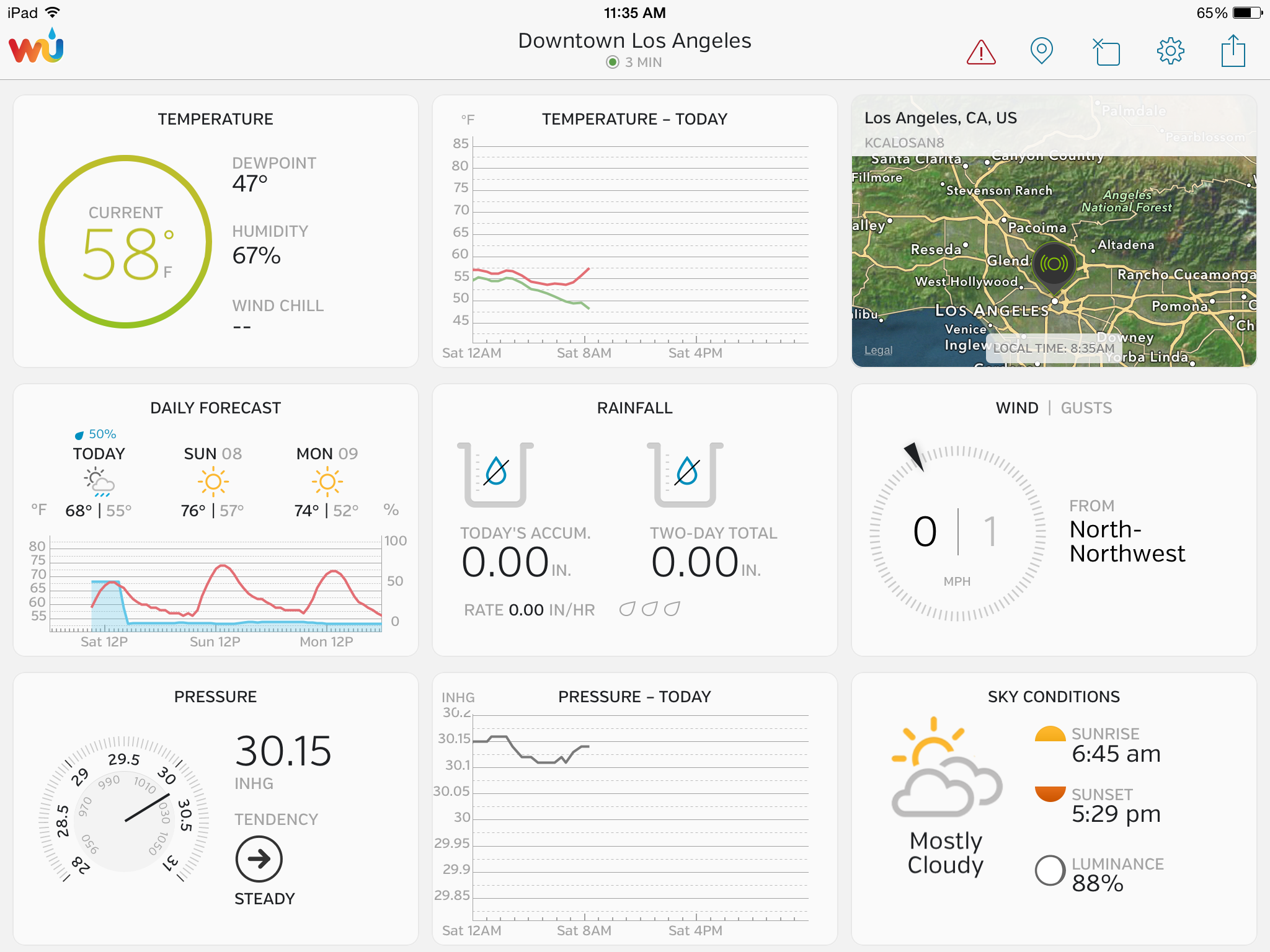Tap the current temperature circle gauge

point(125,242)
